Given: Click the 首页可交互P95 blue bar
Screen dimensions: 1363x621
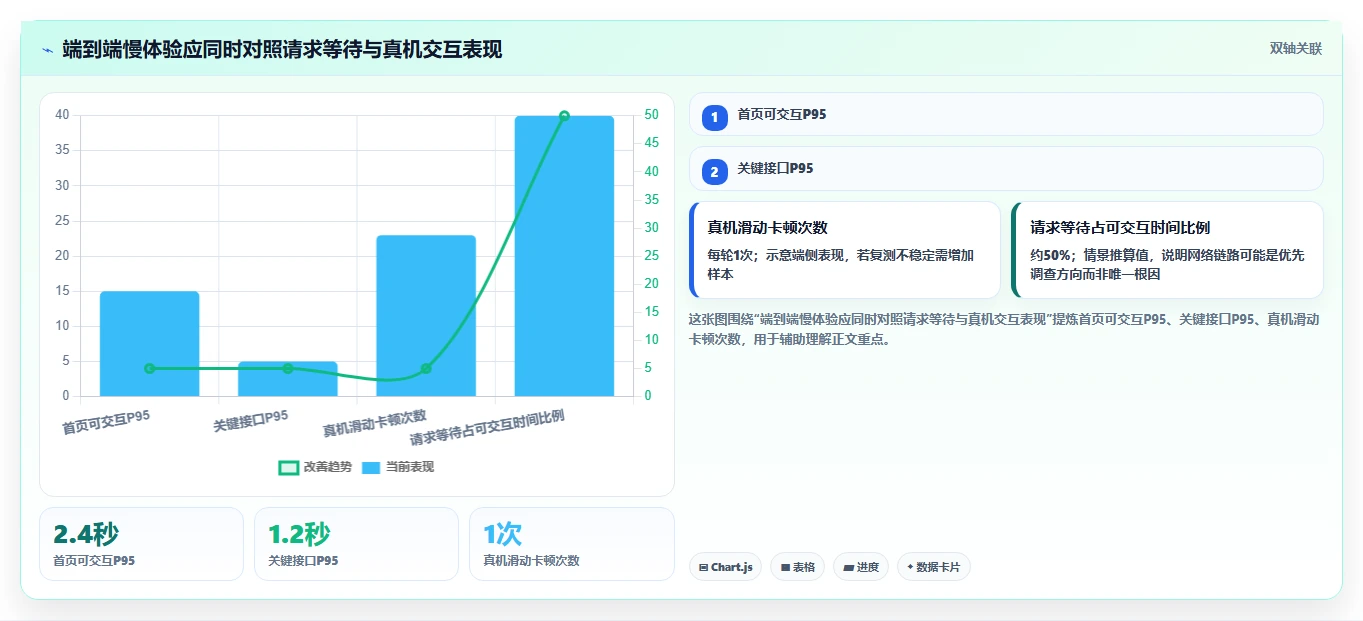Looking at the screenshot, I should coord(149,343).
